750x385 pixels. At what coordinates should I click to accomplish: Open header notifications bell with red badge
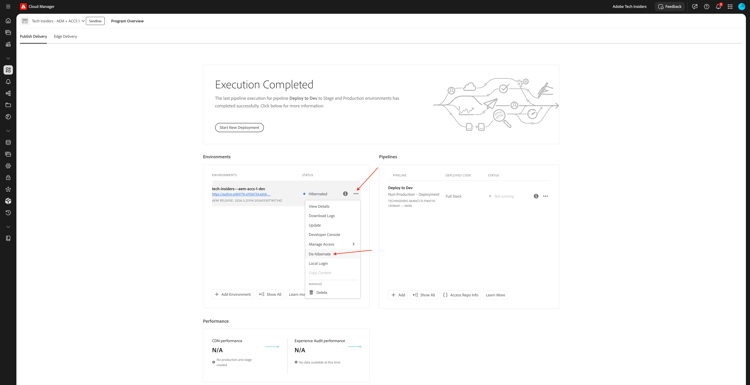[718, 7]
